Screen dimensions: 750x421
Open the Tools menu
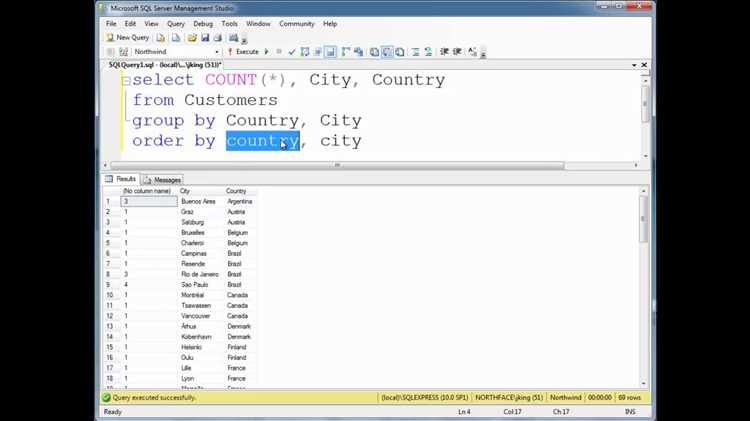click(229, 23)
